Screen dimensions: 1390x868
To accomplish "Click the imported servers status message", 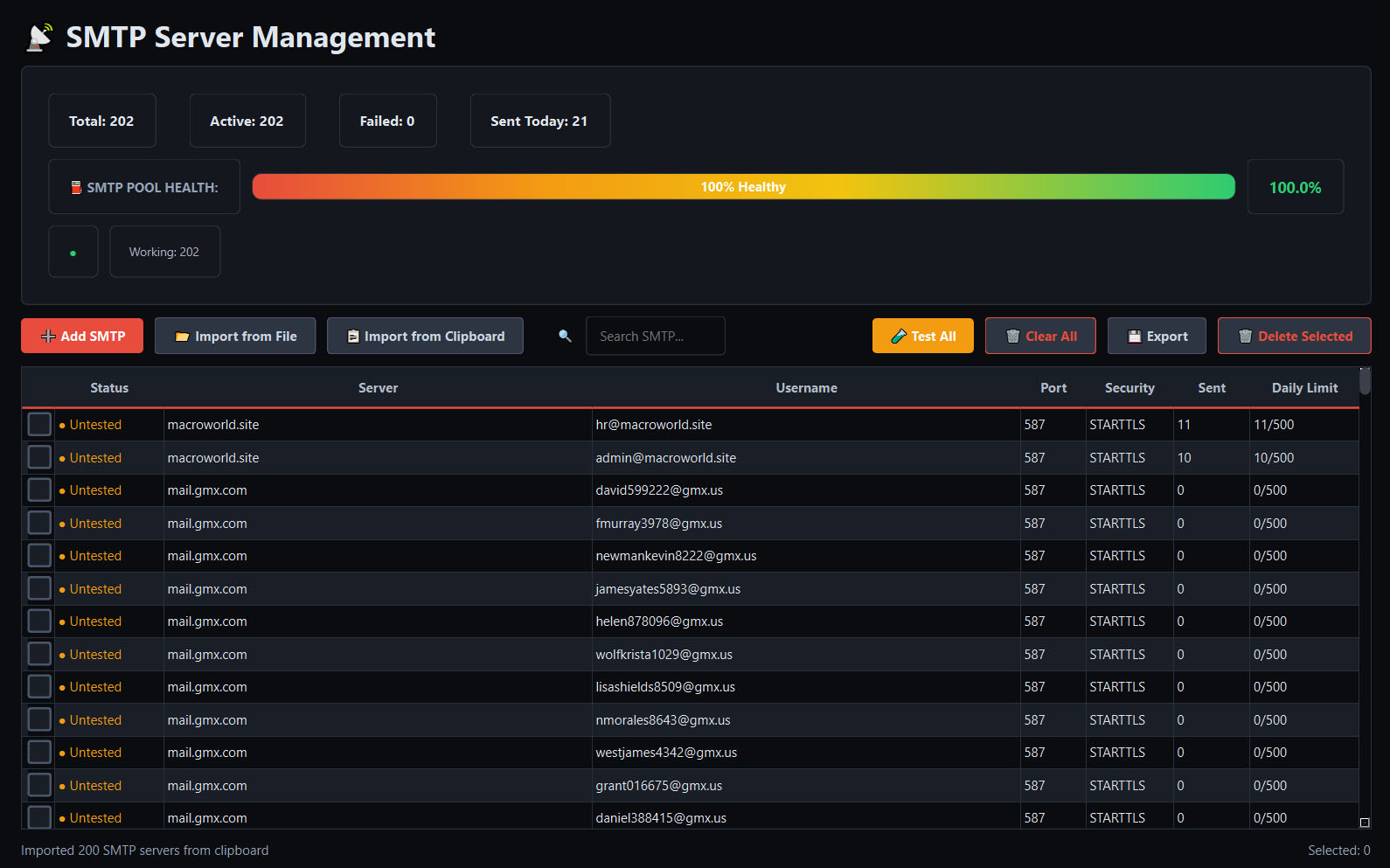I will click(x=145, y=851).
